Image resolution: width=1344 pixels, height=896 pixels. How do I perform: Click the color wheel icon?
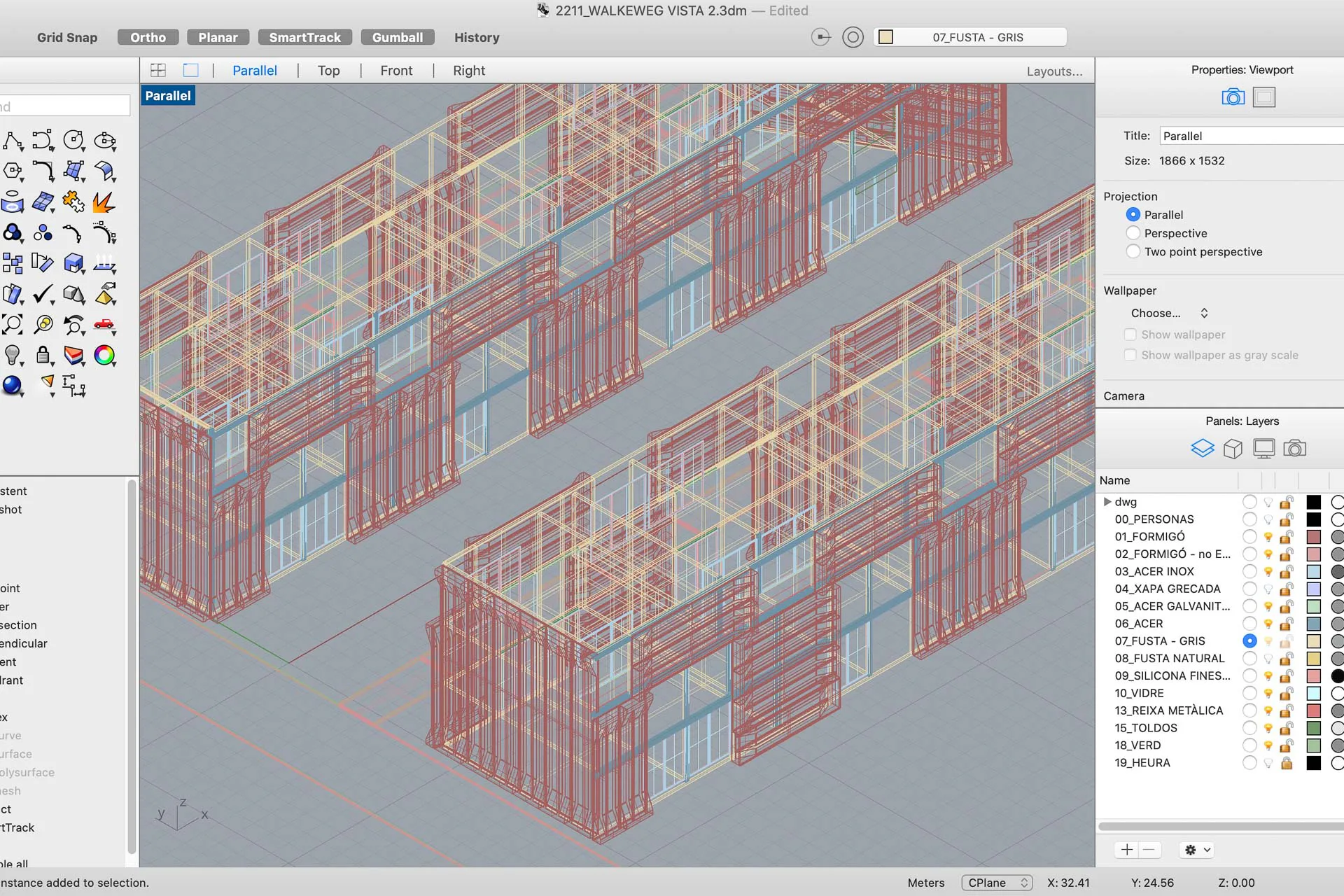click(104, 355)
